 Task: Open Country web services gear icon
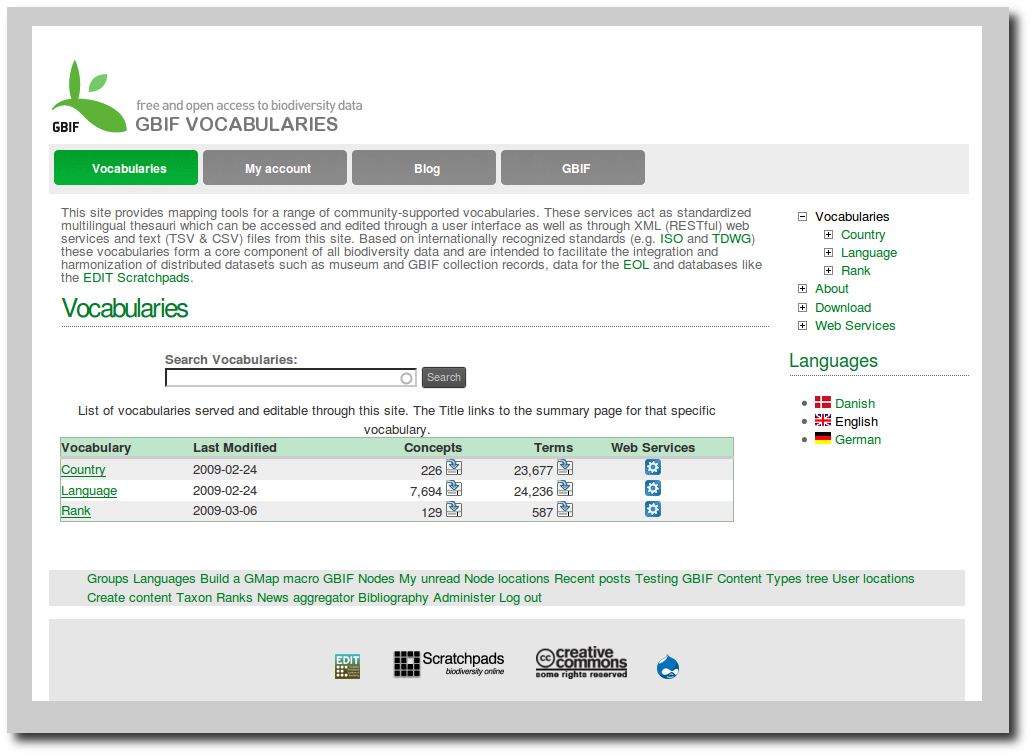(x=652, y=467)
